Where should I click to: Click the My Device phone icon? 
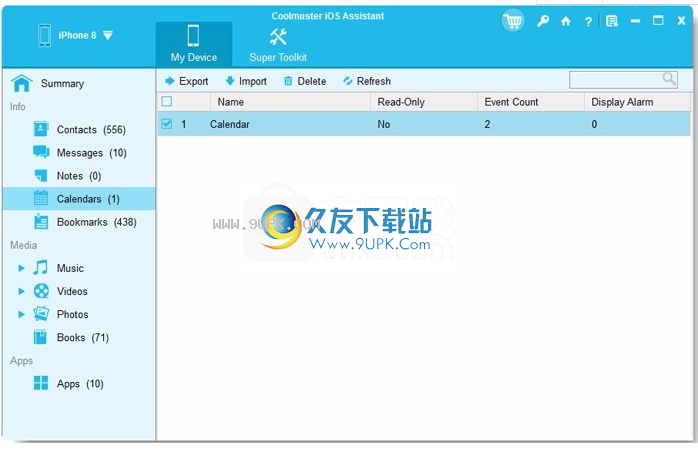[193, 36]
